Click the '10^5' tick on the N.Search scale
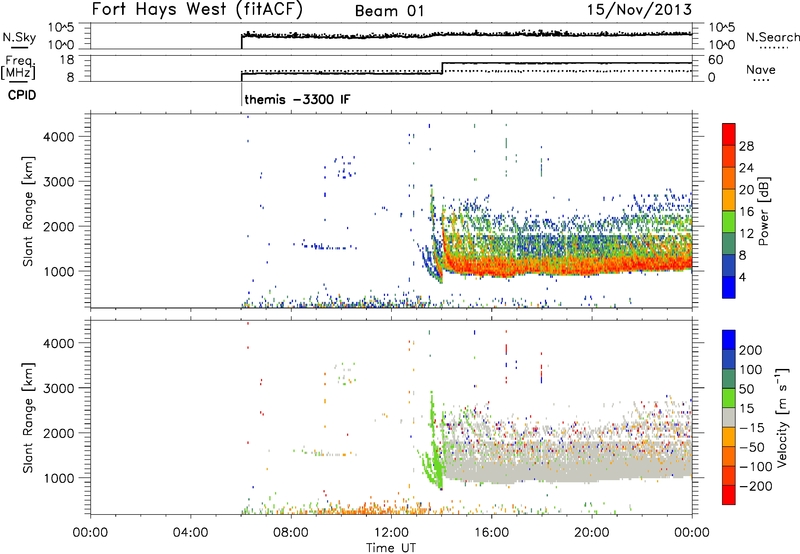Image resolution: width=800 pixels, height=554 pixels. [722, 27]
